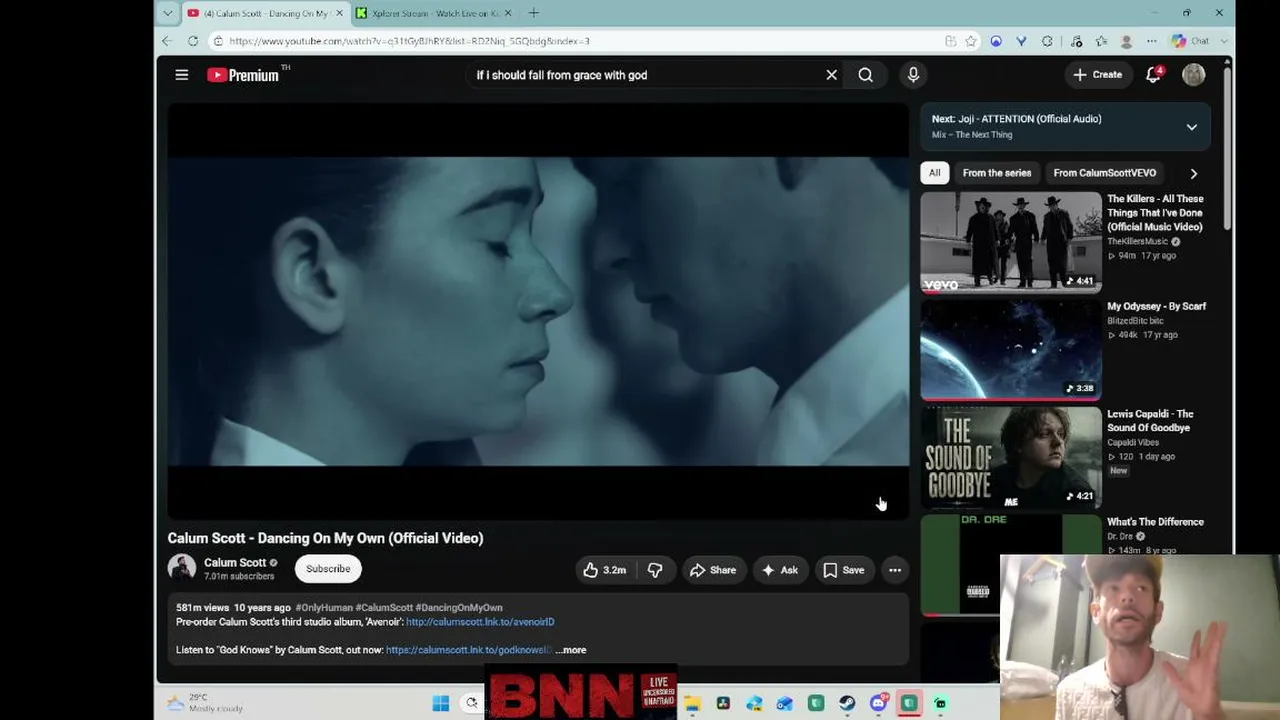This screenshot has width=1280, height=720.
Task: Open the godknows link in description
Action: [x=468, y=650]
